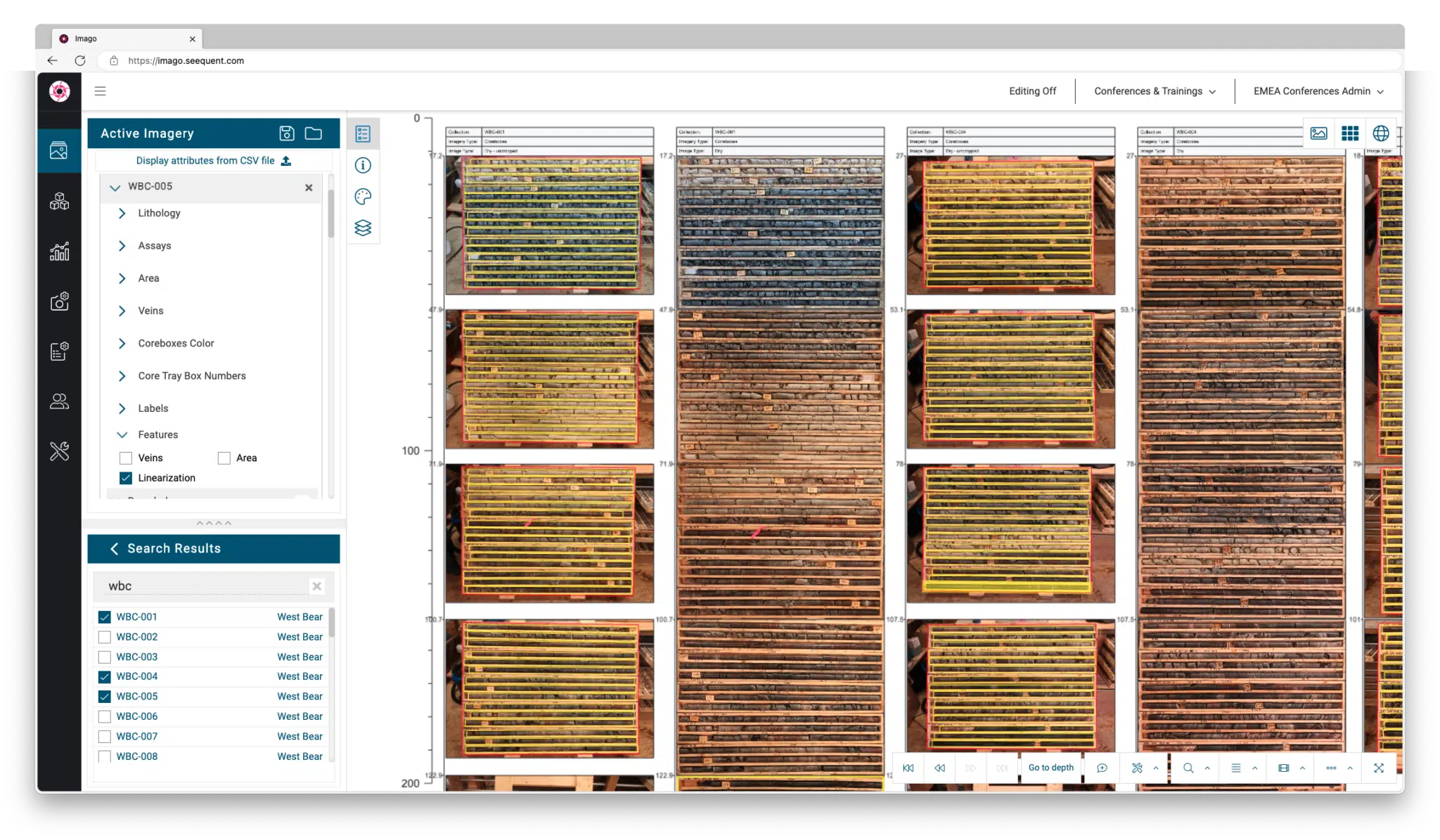The image size is (1440, 840).
Task: Click the globe/map view icon
Action: pyautogui.click(x=1381, y=133)
